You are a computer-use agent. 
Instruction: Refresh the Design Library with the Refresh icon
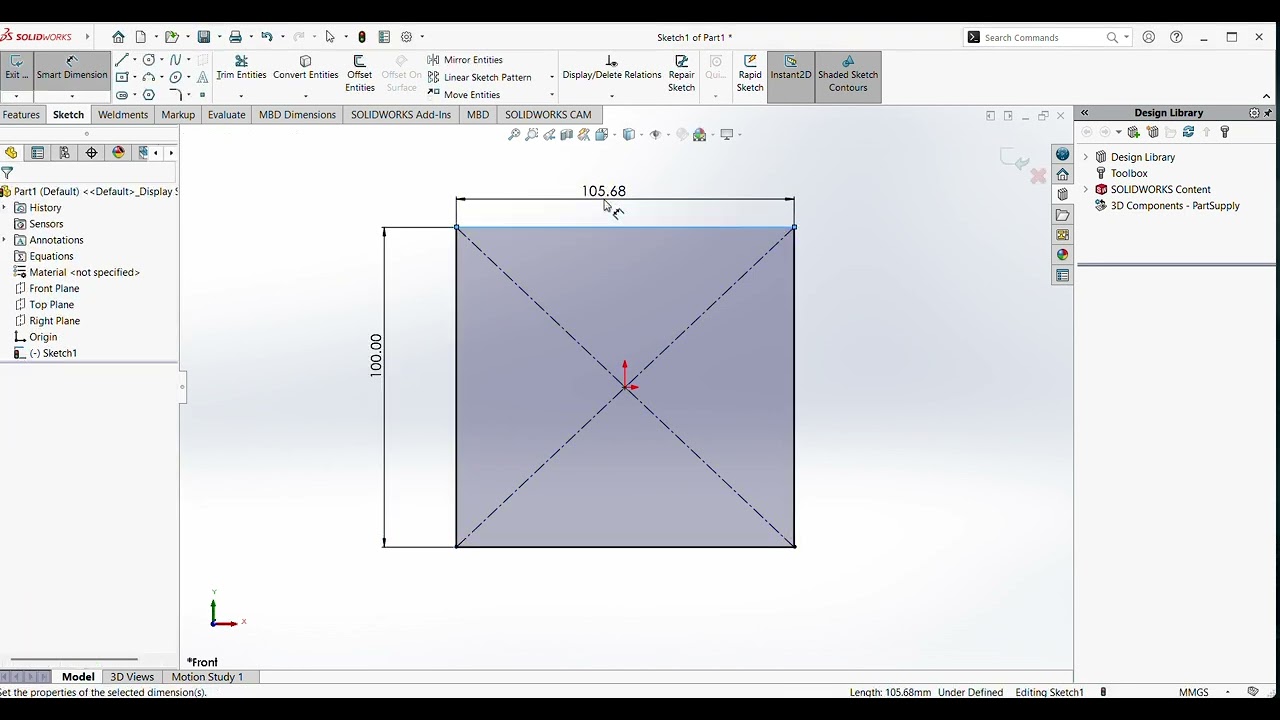coord(1188,132)
